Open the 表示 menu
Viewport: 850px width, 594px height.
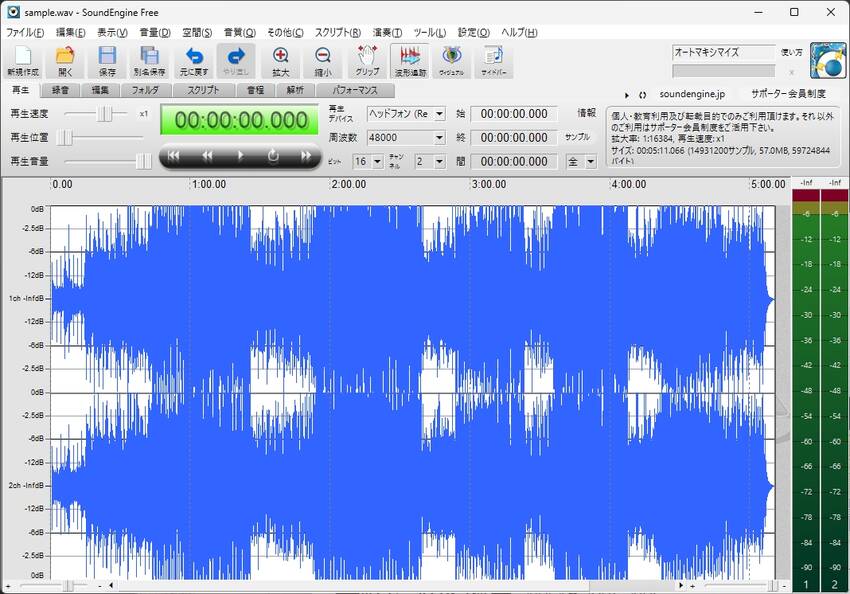click(x=112, y=33)
